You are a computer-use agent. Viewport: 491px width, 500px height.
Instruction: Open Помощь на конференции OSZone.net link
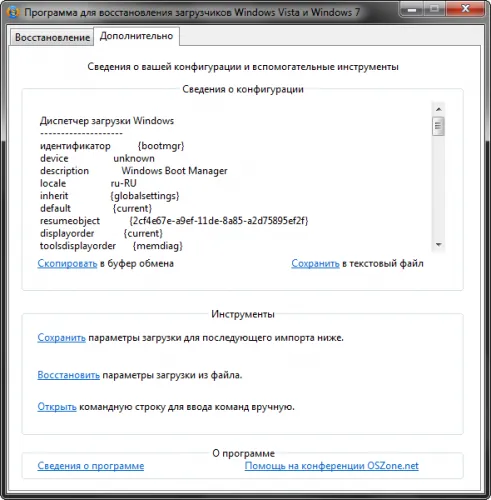point(332,466)
